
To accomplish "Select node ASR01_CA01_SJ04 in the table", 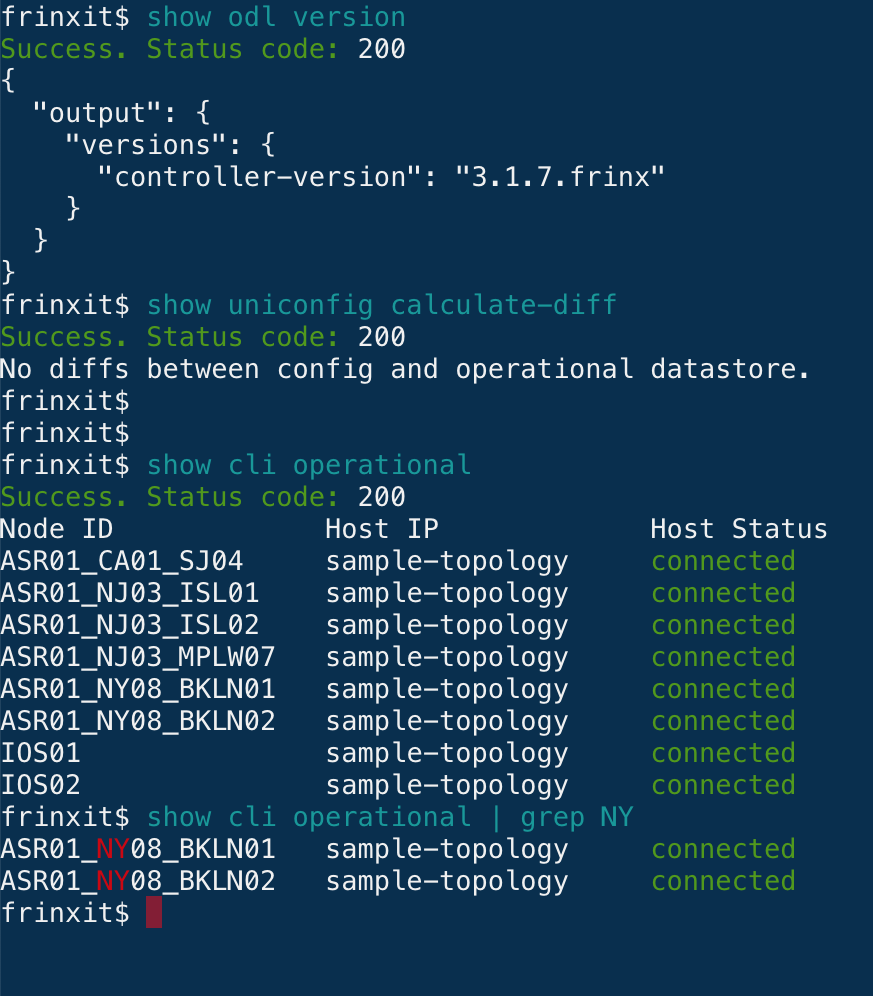I will point(121,561).
